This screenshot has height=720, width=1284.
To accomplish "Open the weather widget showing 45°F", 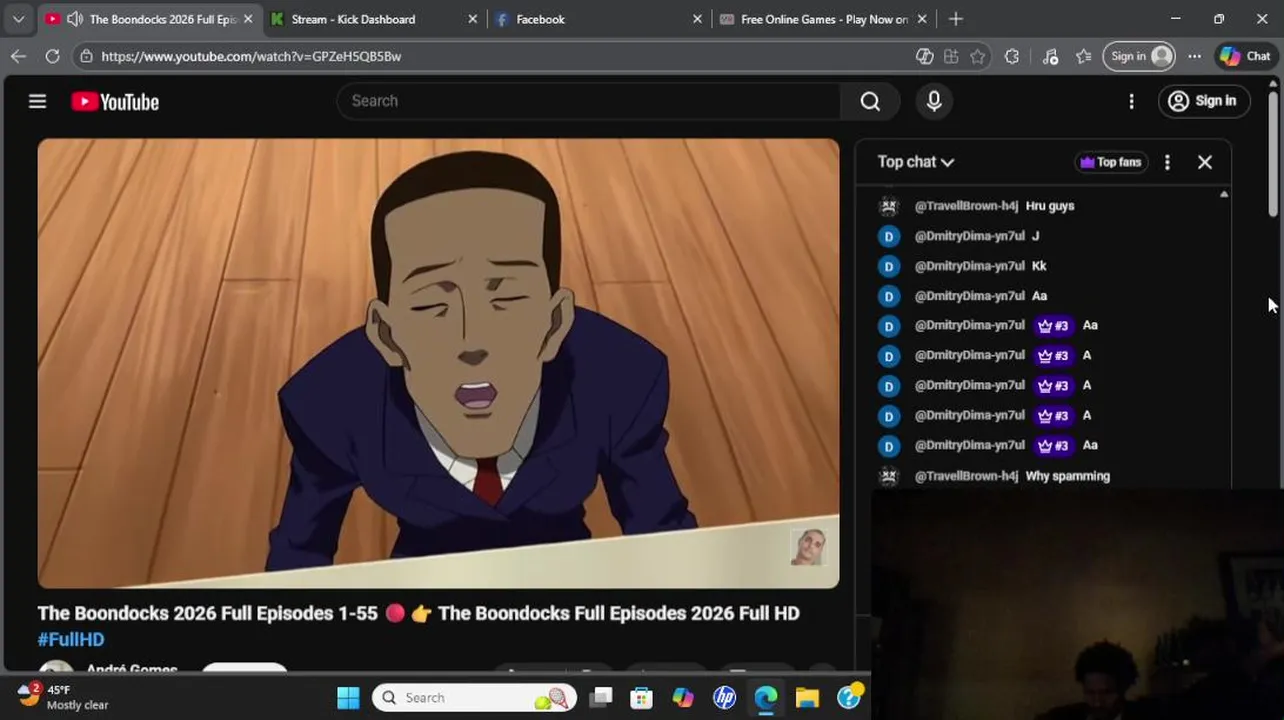I will pyautogui.click(x=63, y=697).
